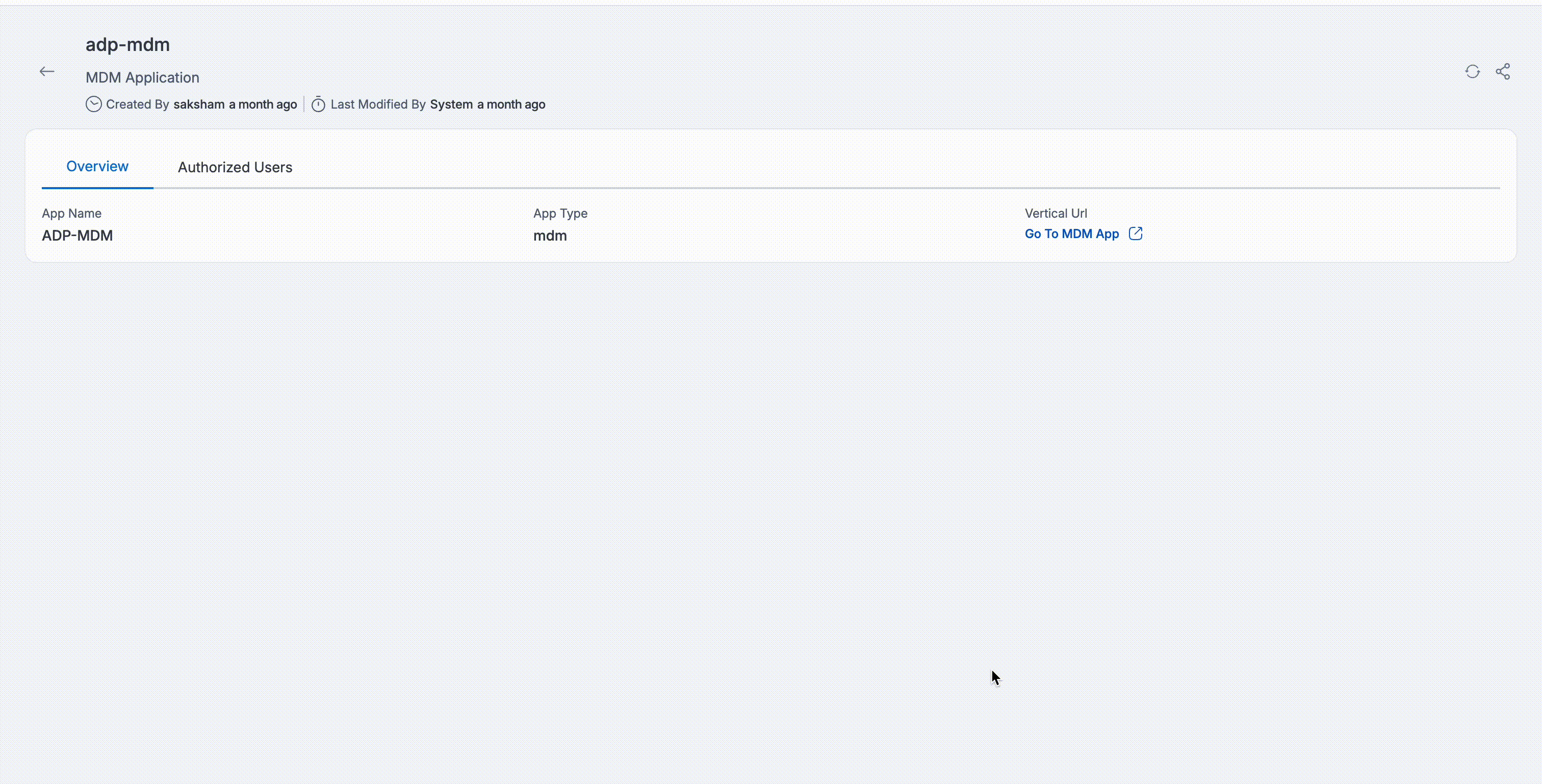Click the MDM Application subtitle

coord(142,78)
